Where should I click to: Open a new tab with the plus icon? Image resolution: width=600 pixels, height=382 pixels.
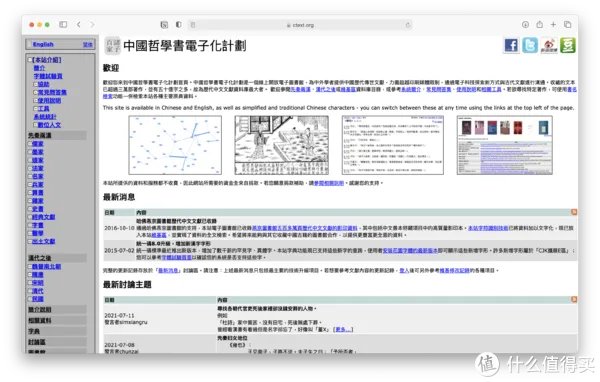click(x=553, y=24)
